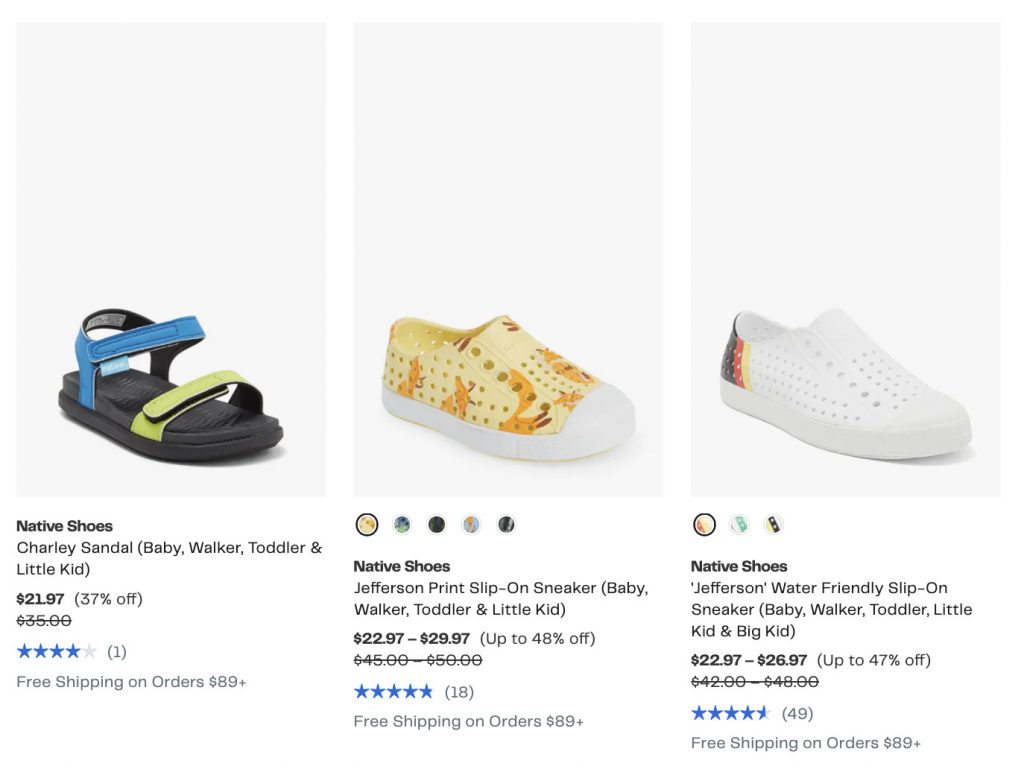The height and width of the screenshot is (769, 1024).
Task: Open the 18 reviews star rating
Action: point(394,692)
